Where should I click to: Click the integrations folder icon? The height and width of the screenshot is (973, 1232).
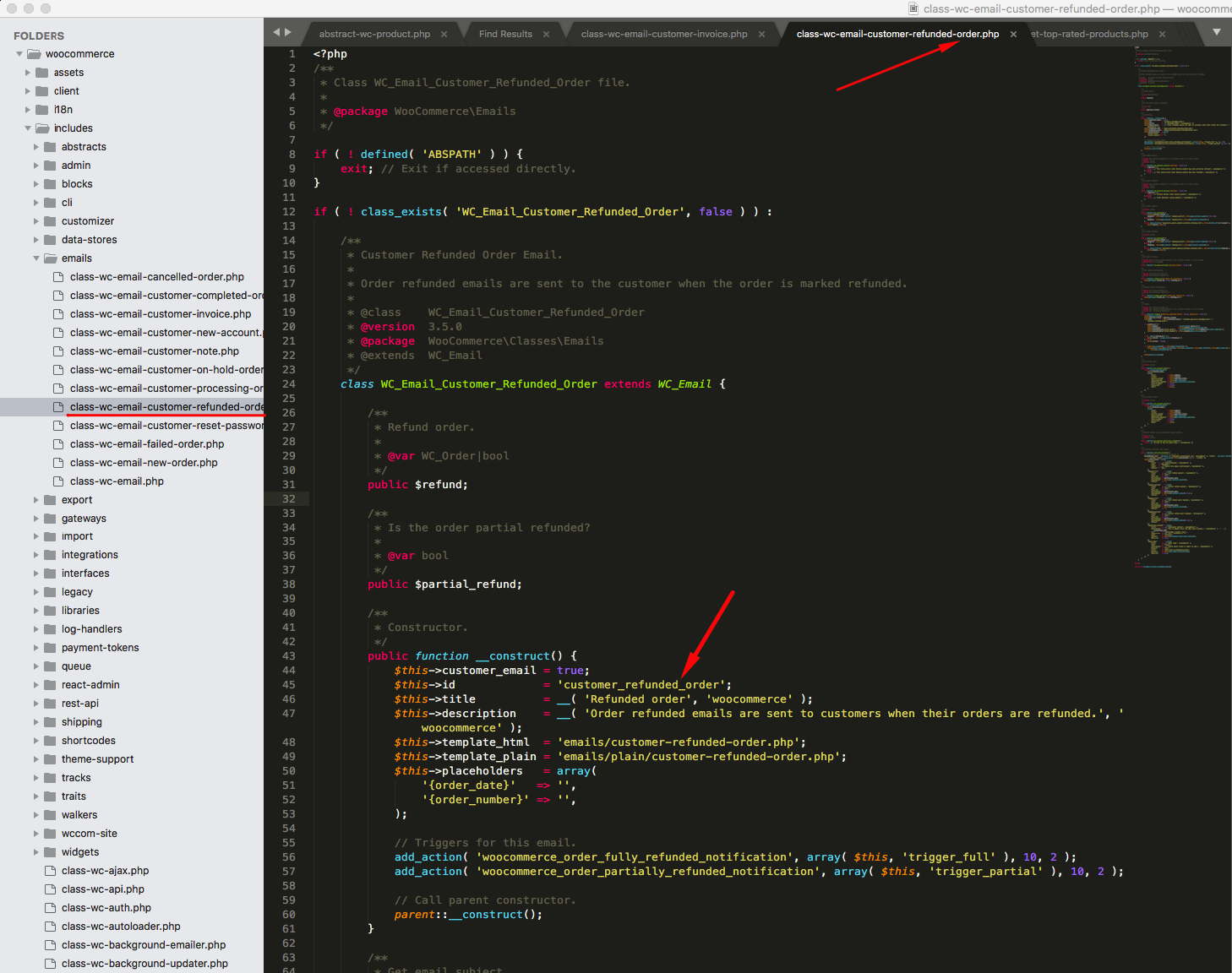[x=50, y=555]
